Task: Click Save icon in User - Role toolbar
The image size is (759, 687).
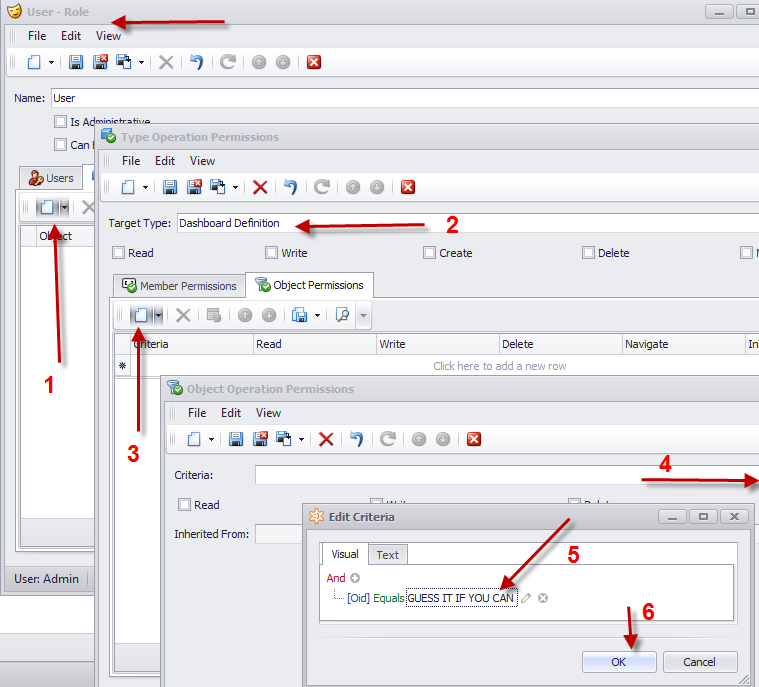Action: tap(76, 62)
